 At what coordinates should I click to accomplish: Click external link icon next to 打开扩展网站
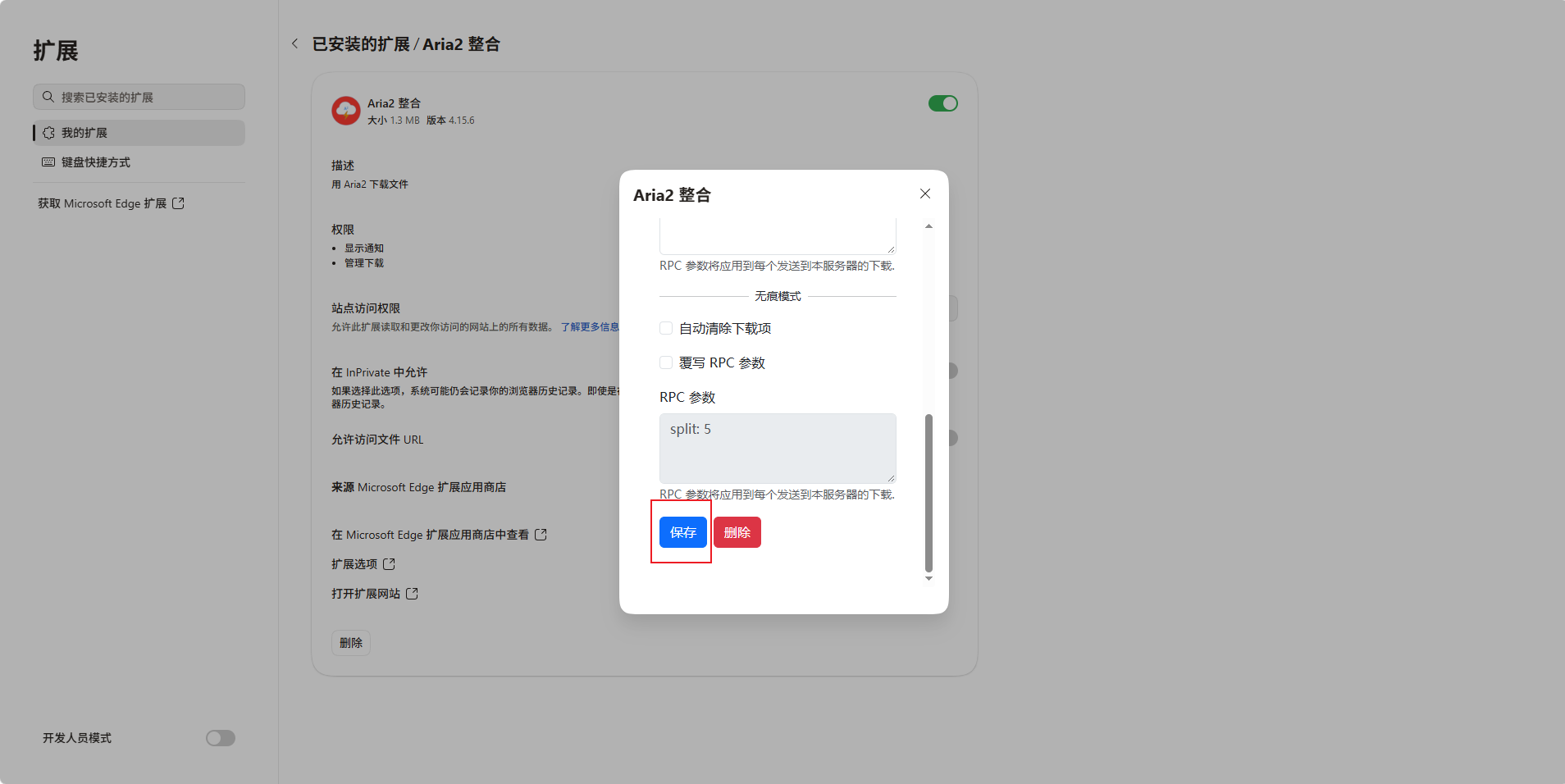412,594
